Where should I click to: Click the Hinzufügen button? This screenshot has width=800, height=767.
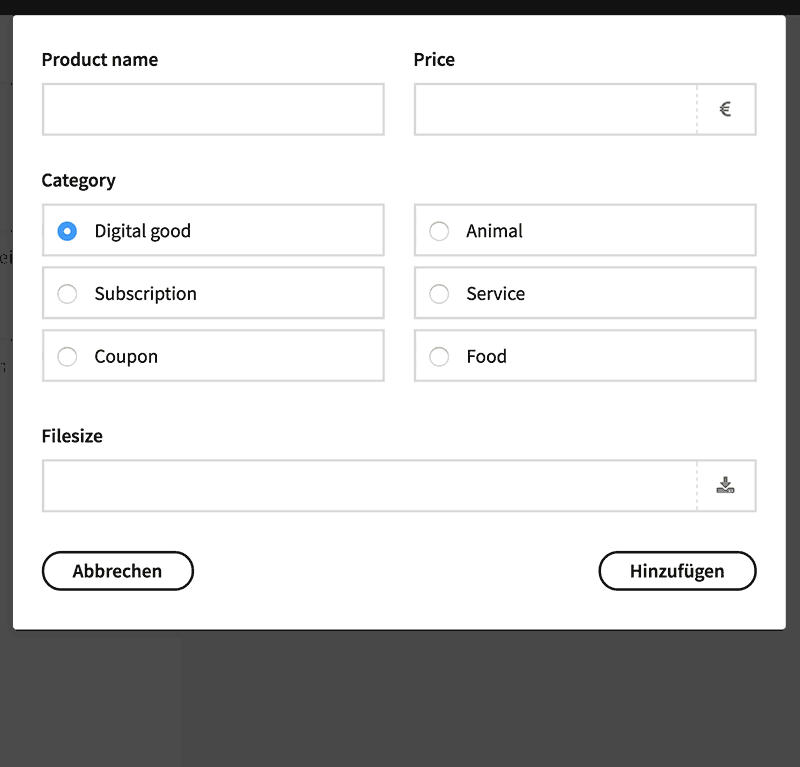677,571
